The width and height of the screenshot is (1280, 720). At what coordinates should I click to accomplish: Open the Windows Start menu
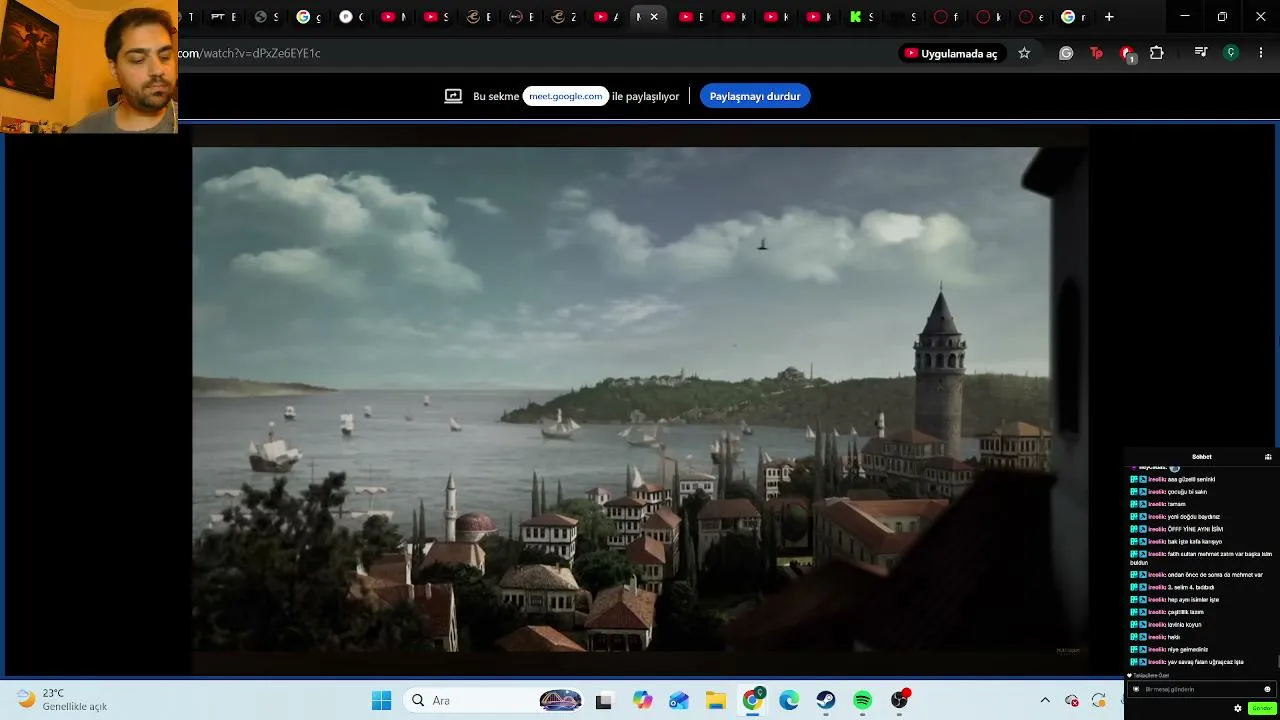pos(381,700)
